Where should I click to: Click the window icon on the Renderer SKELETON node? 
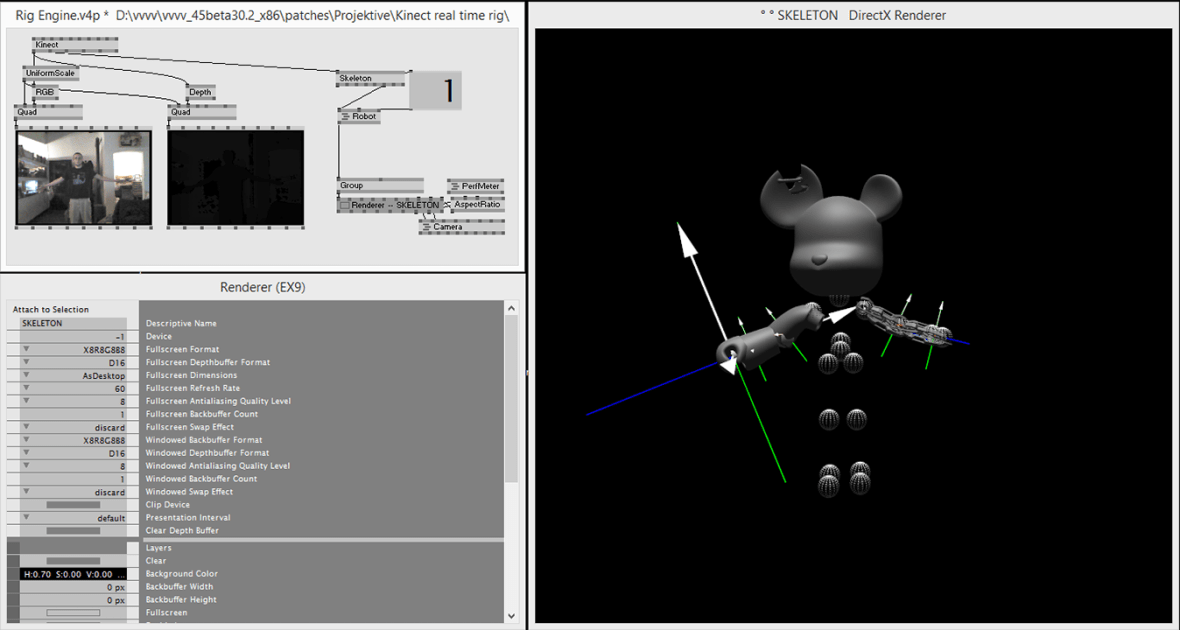(345, 205)
